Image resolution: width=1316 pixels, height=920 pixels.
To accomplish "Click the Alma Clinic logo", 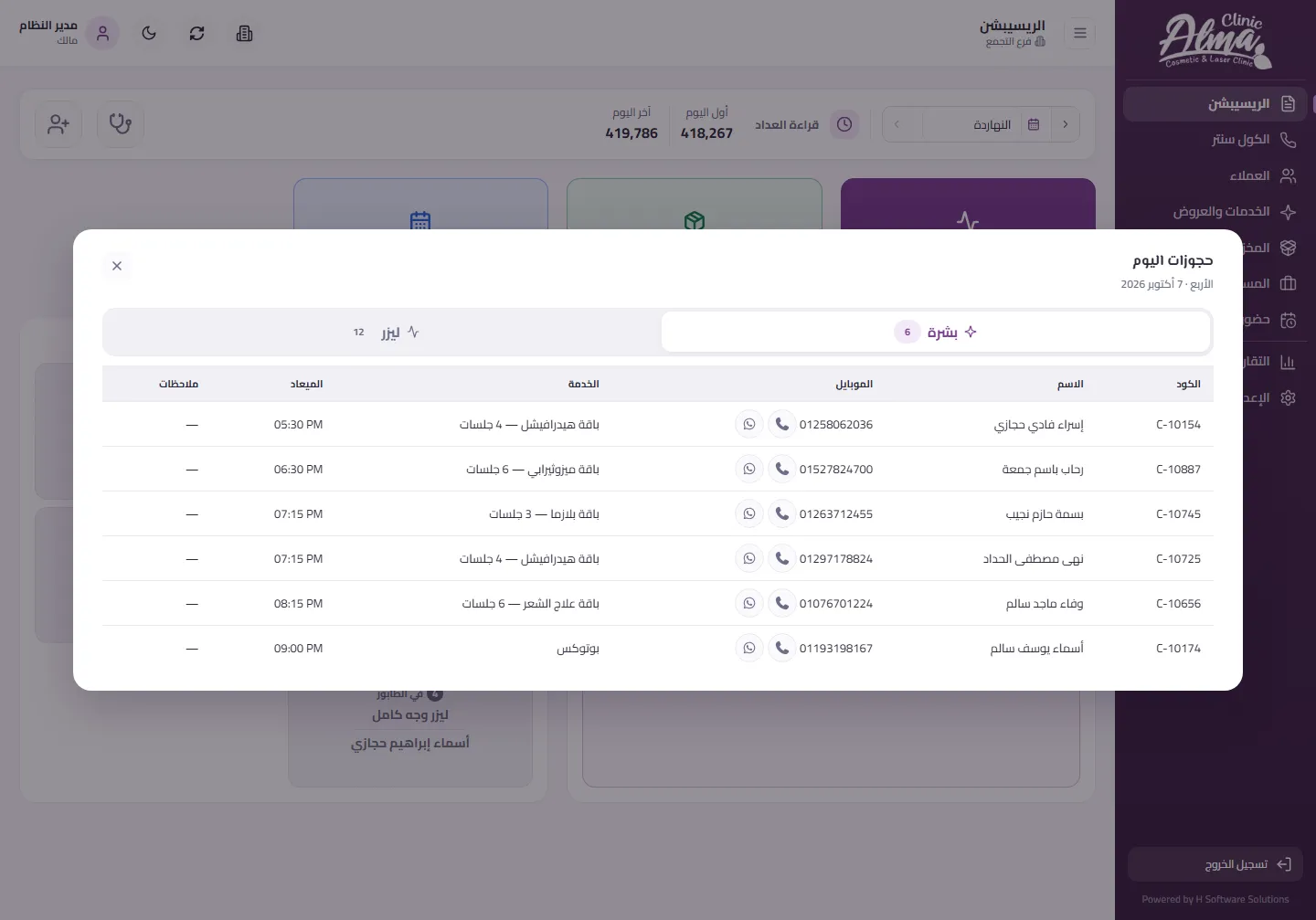I will click(x=1215, y=42).
